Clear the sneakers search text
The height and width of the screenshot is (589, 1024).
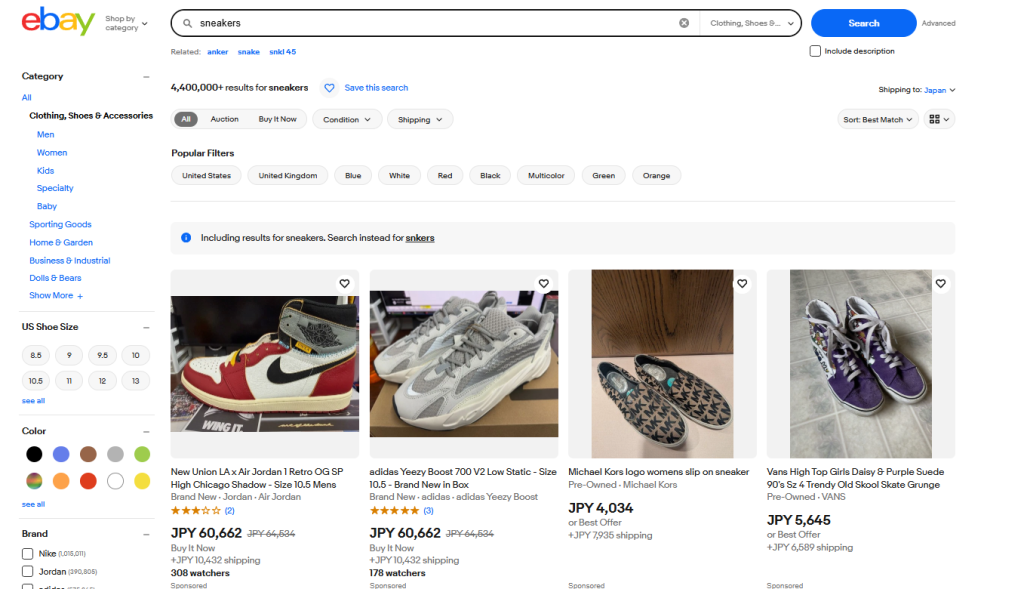(684, 23)
